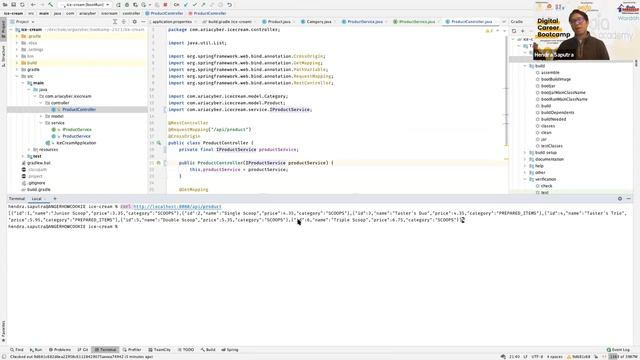Add a new terminal session with plus icon

click(x=55, y=199)
